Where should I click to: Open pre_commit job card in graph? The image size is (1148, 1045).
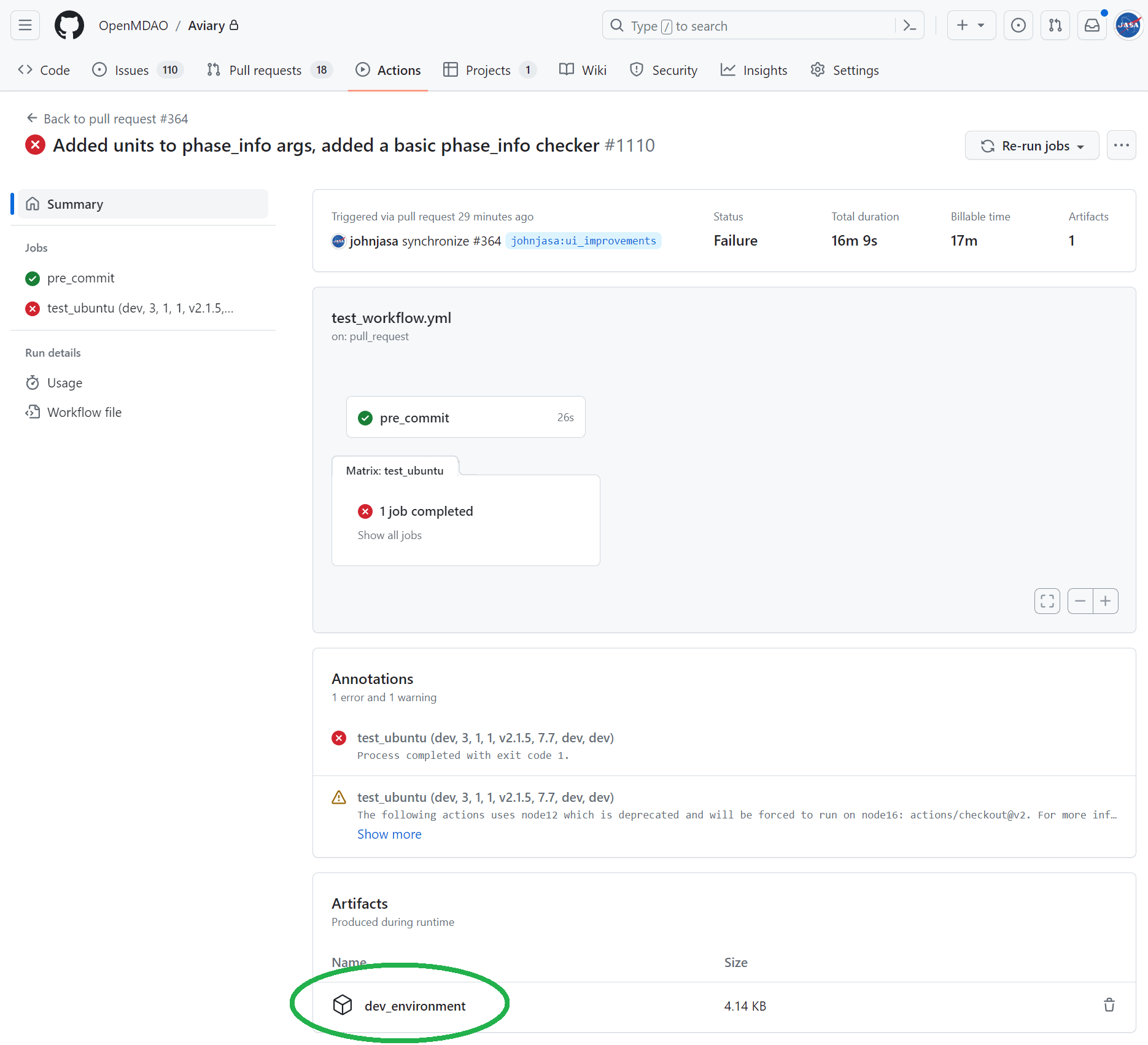coord(465,418)
